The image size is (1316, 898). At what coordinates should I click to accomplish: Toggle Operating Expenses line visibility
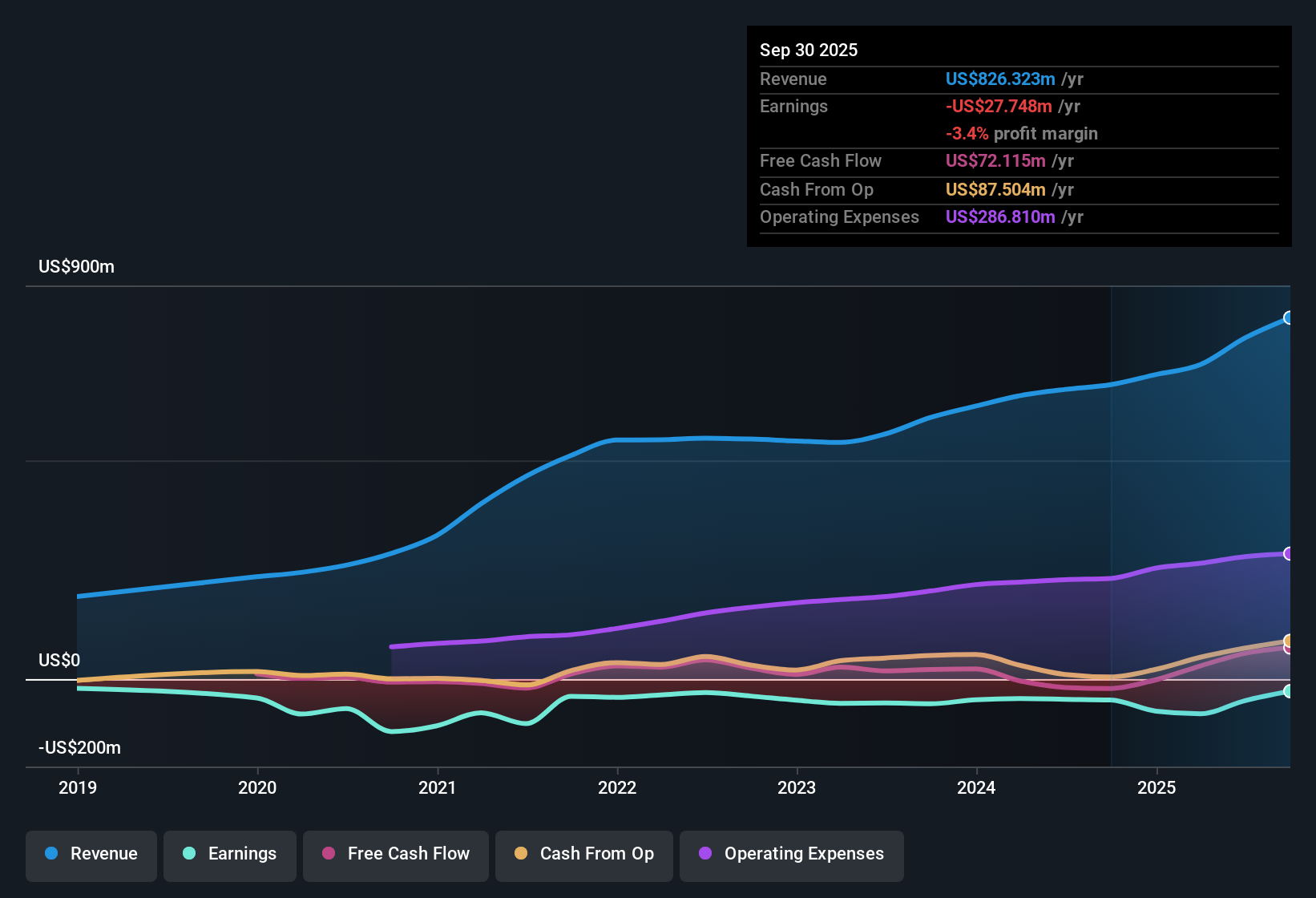(791, 854)
